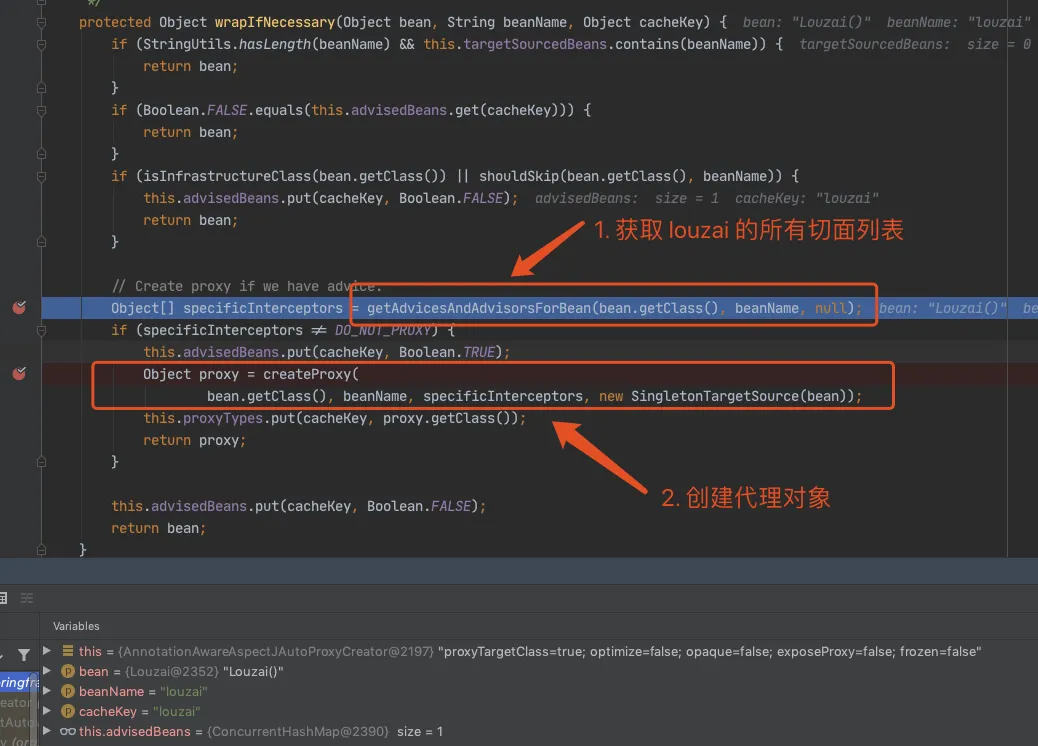The image size is (1038, 746).
Task: Fold the isInfrastructureClass if block
Action: click(x=41, y=177)
